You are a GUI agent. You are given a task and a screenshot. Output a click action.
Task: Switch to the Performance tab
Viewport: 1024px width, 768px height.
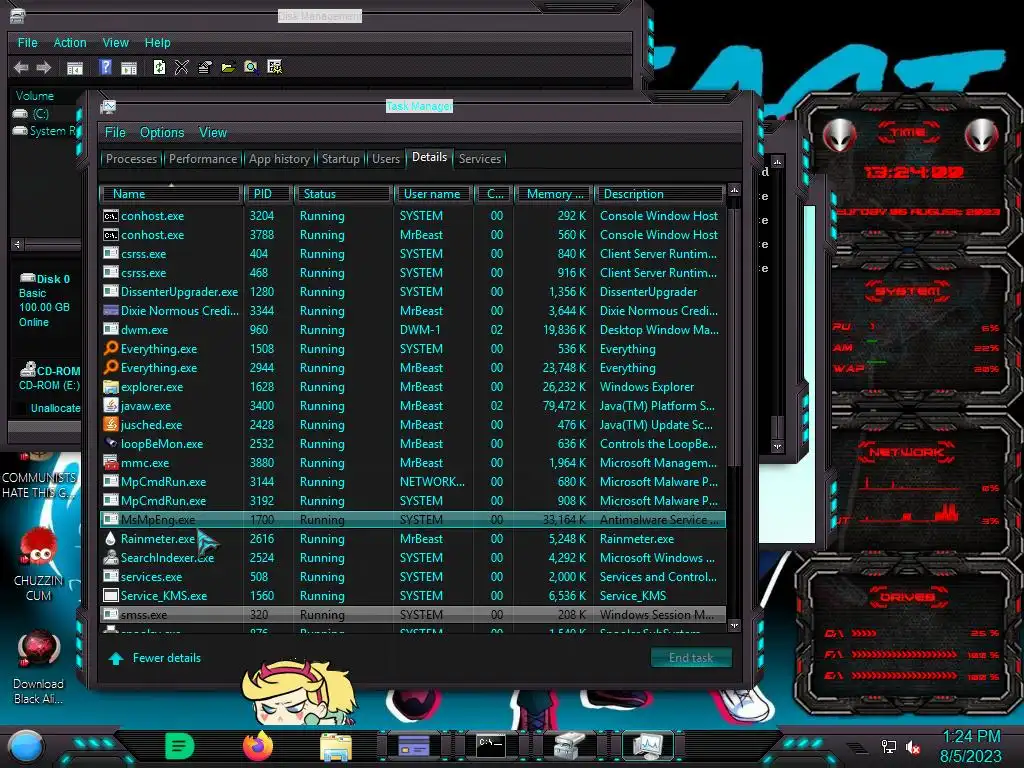[x=203, y=159]
